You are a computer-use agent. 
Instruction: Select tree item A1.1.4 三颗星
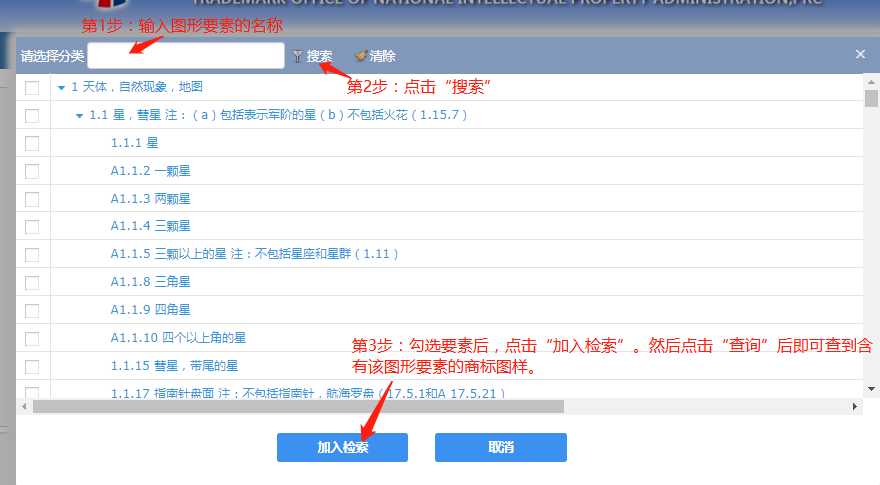(x=150, y=226)
